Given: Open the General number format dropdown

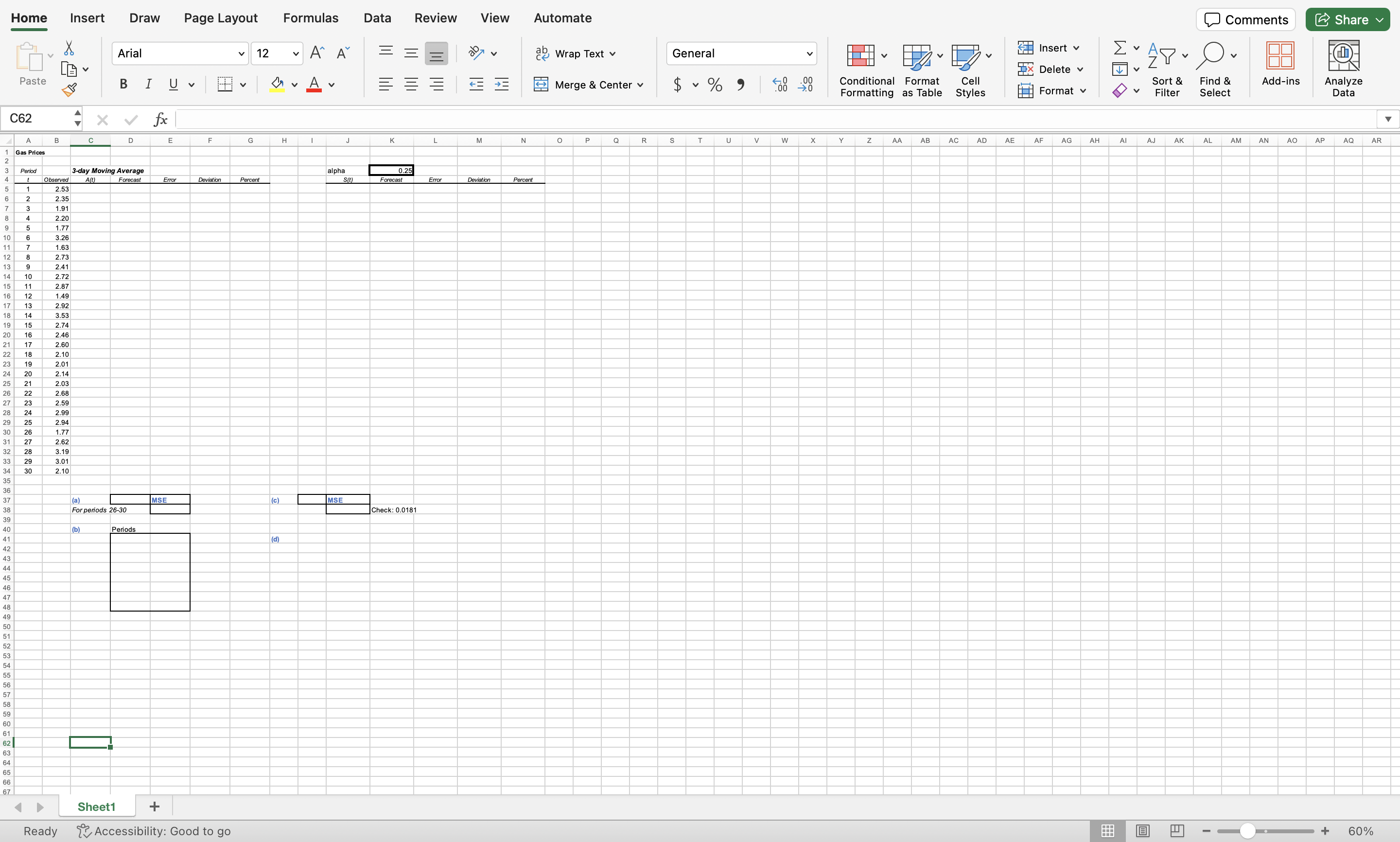Looking at the screenshot, I should pyautogui.click(x=809, y=54).
